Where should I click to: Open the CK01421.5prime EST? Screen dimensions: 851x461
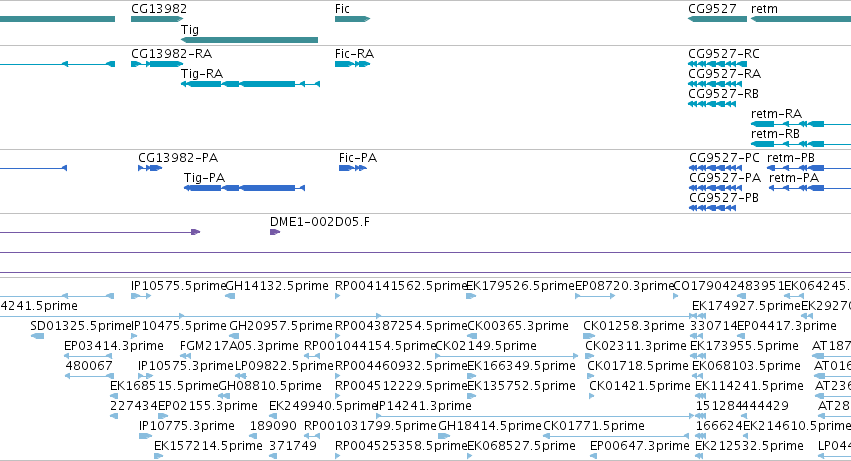pos(592,396)
